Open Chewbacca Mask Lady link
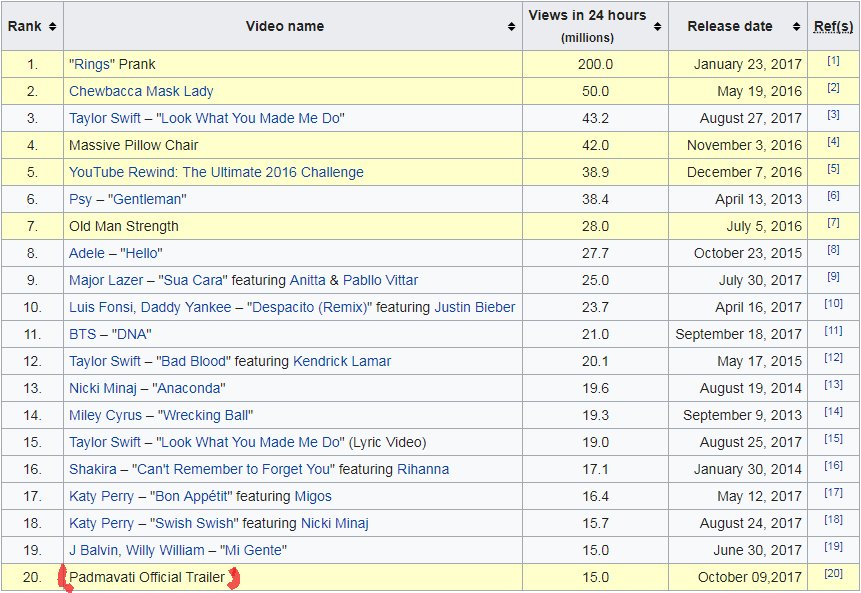Screen dimensions: 861x593 (141, 91)
